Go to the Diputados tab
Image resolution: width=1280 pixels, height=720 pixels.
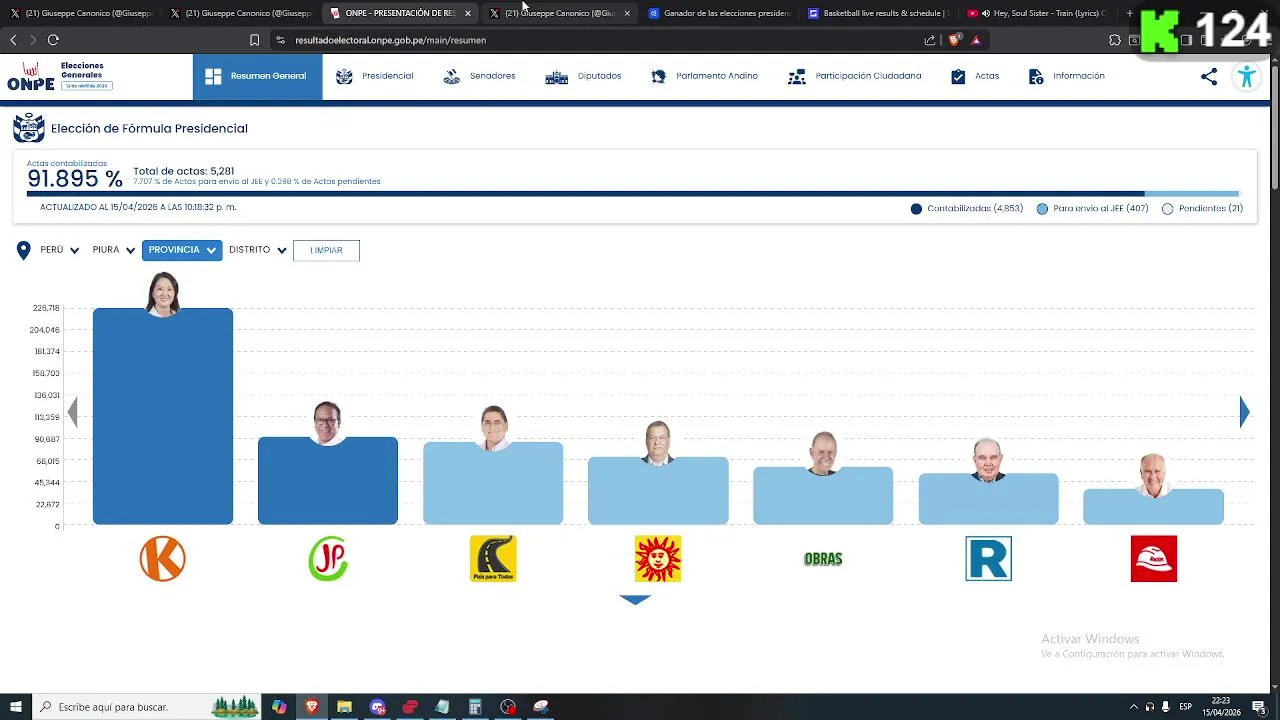(583, 76)
